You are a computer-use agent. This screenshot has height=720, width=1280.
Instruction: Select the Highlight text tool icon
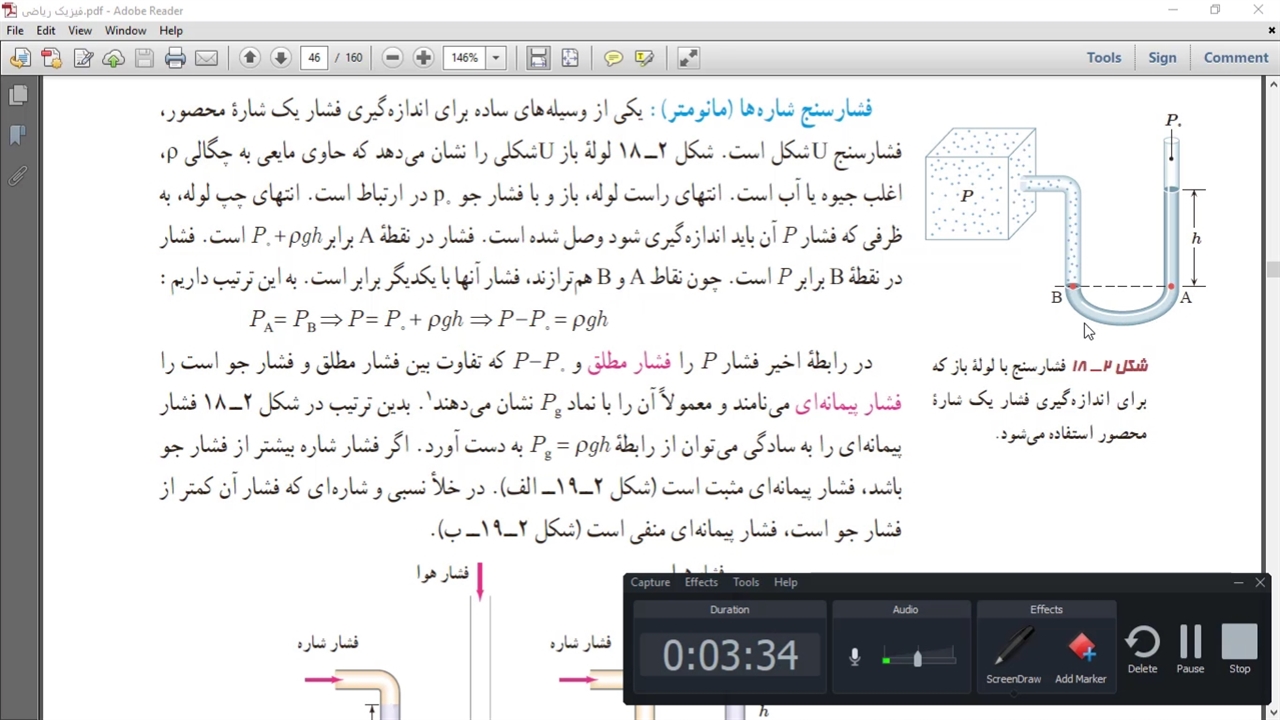pos(644,58)
